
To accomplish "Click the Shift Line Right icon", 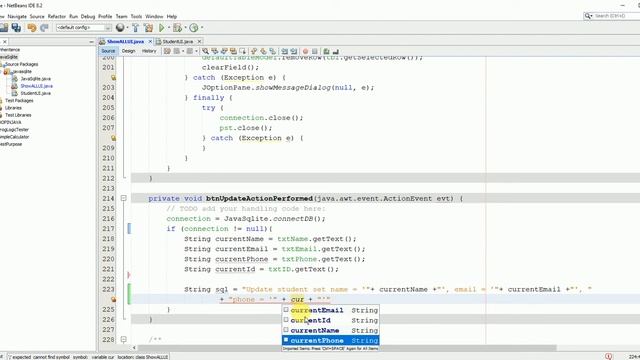I will (x=294, y=51).
